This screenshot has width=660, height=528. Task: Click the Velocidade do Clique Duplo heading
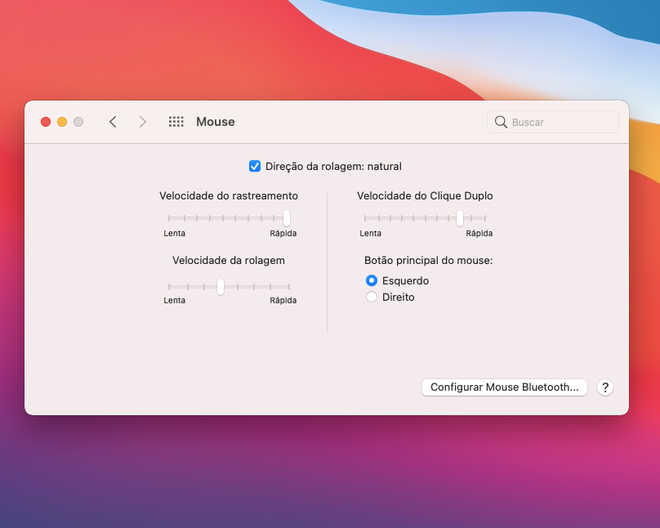pyautogui.click(x=425, y=196)
